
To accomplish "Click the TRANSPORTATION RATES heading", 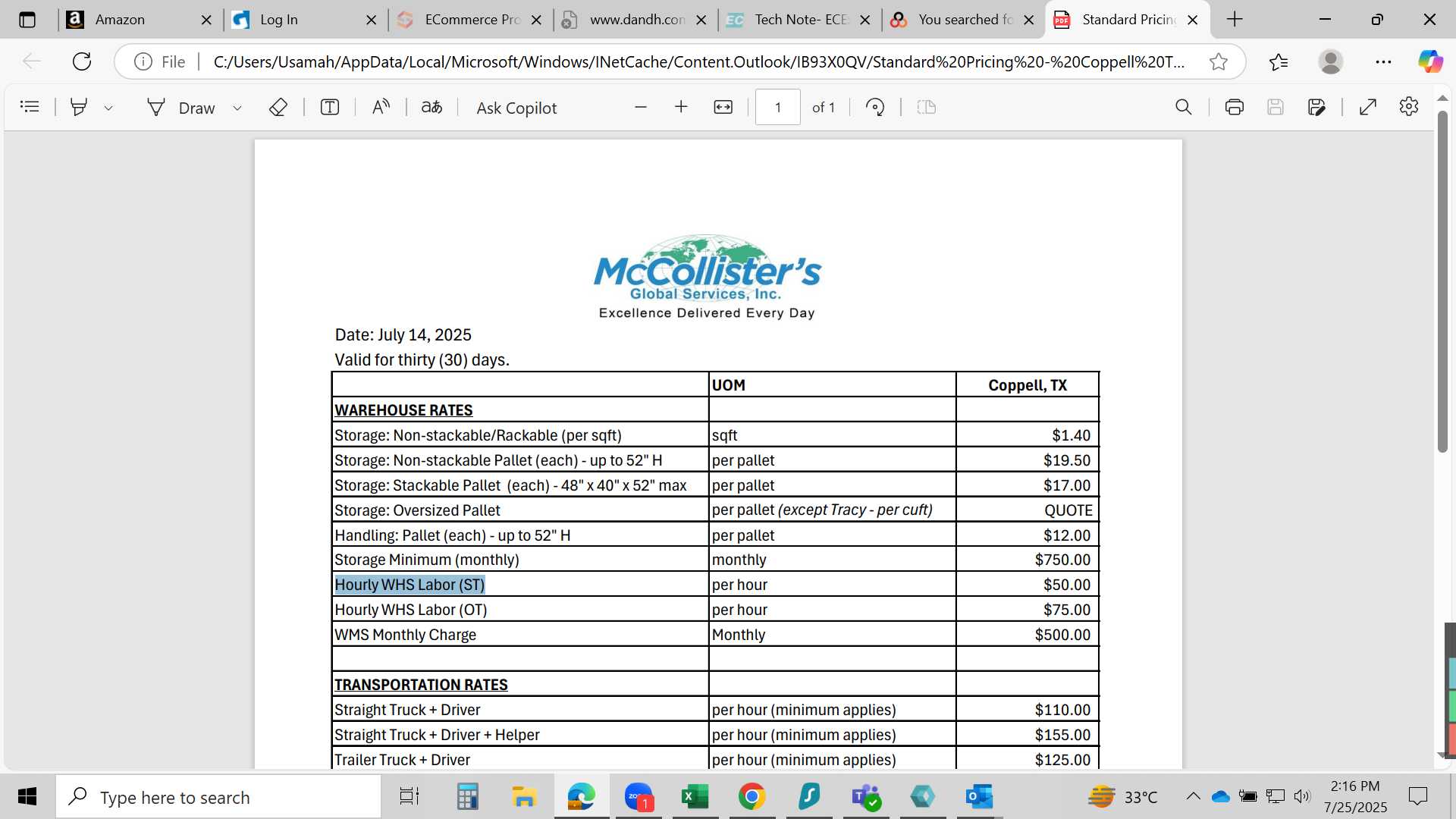I will pyautogui.click(x=421, y=685).
